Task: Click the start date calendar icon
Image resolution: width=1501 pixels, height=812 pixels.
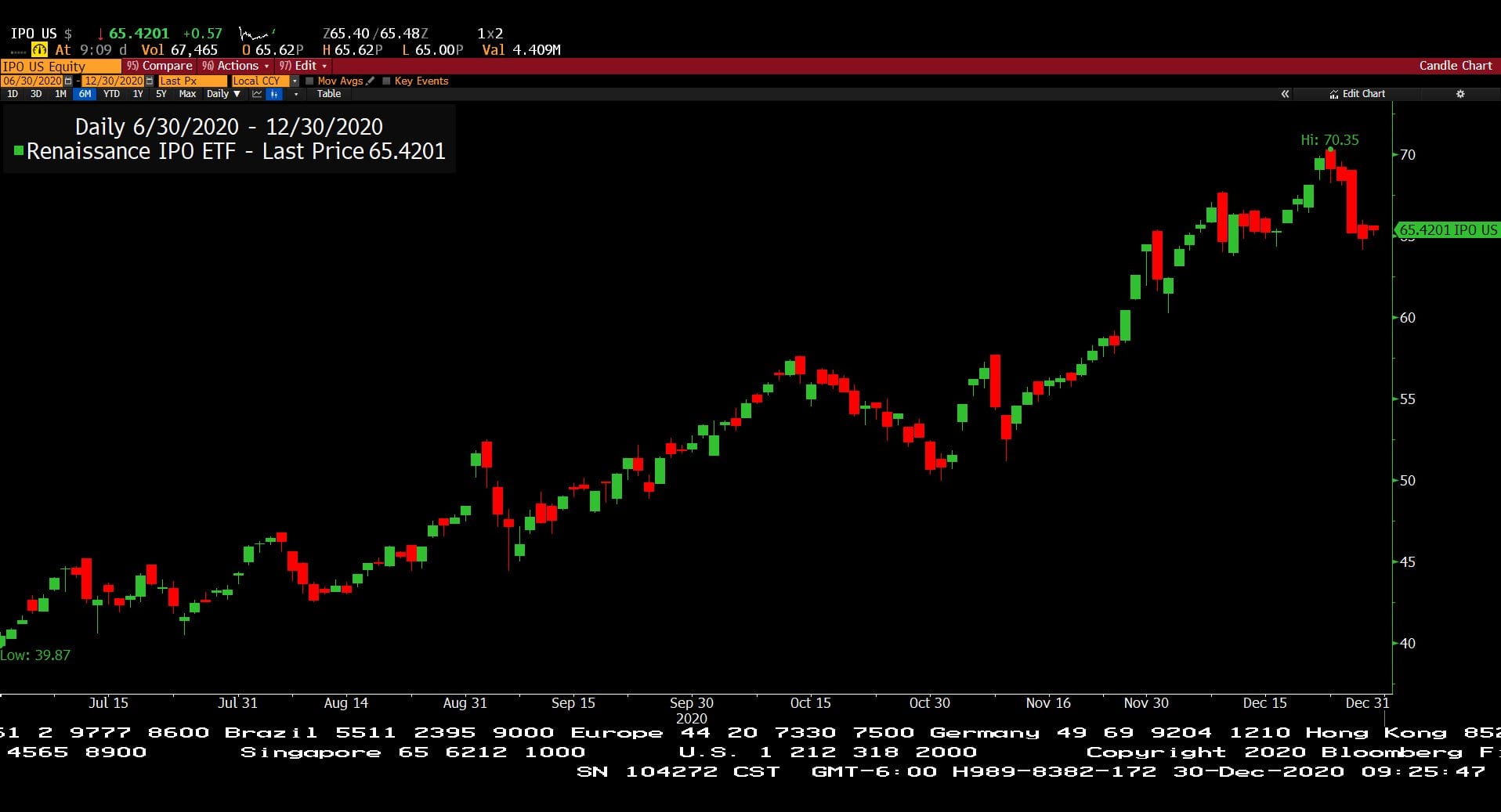Action: [68, 81]
